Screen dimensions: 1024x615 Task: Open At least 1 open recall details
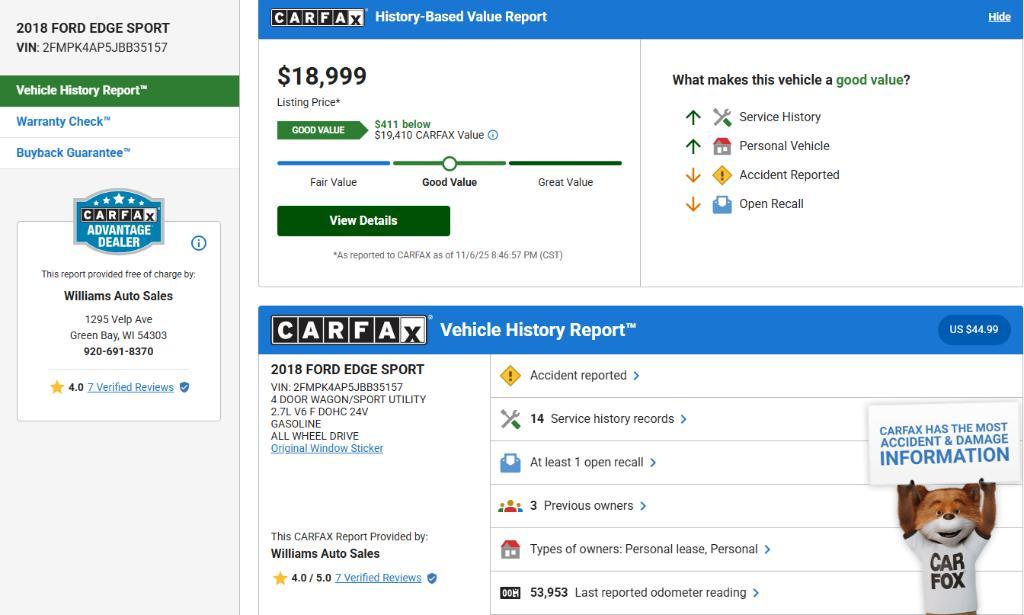pos(592,462)
